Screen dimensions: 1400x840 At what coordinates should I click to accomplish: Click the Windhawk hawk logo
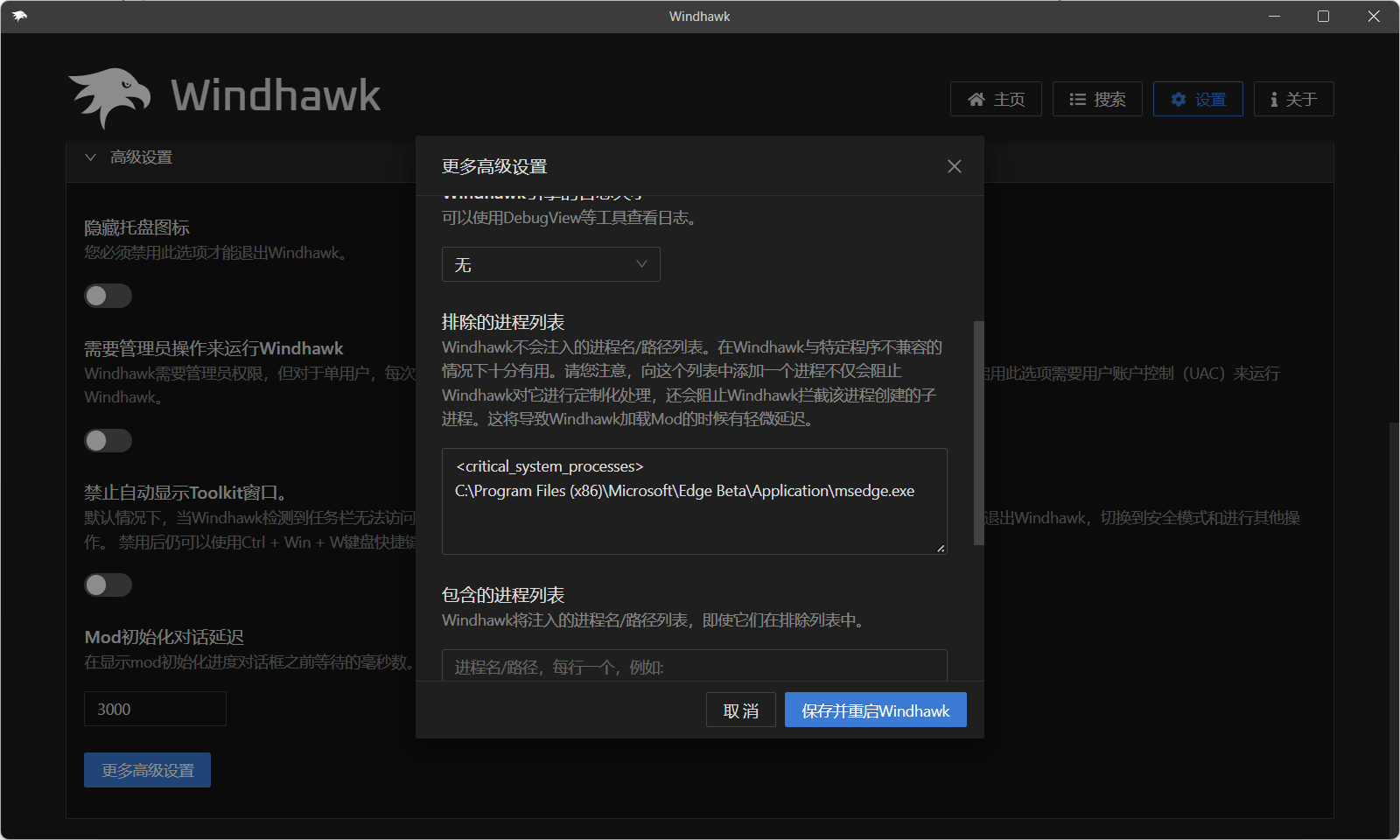pos(110,97)
